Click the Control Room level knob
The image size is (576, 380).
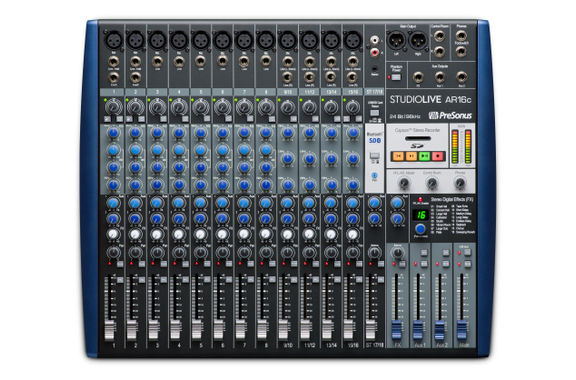[x=432, y=183]
